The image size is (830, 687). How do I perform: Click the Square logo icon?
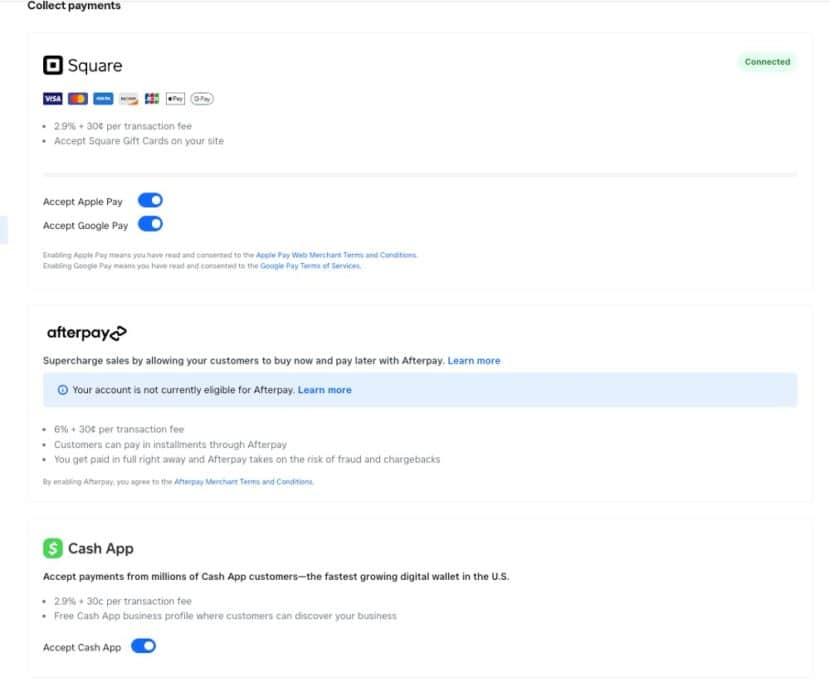coord(52,66)
